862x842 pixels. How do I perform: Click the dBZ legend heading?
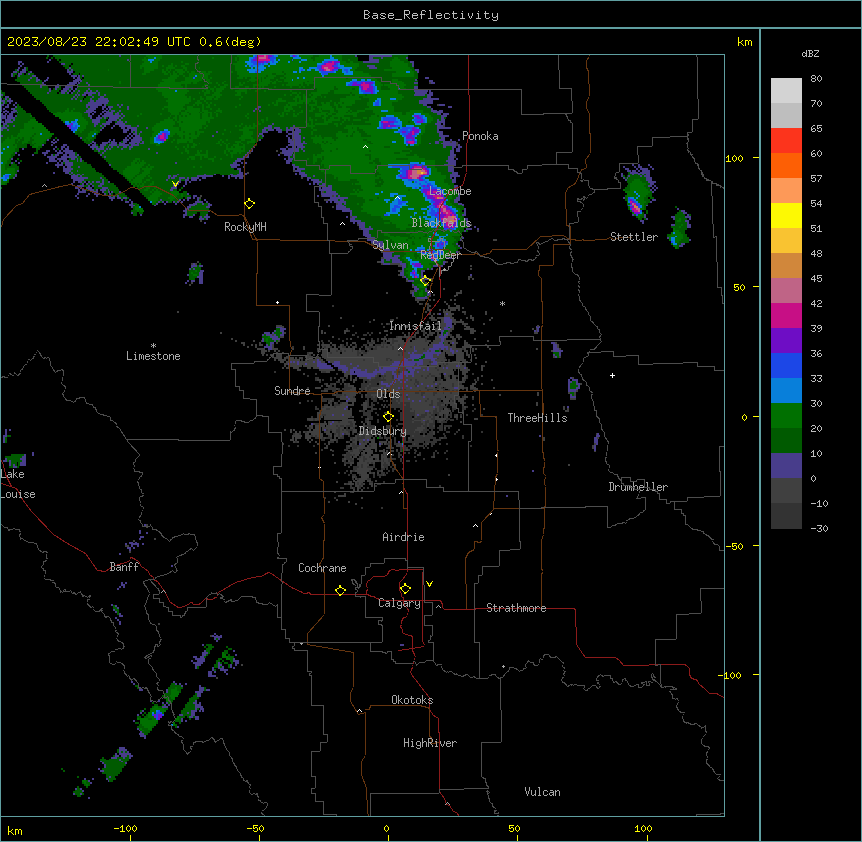coord(810,54)
